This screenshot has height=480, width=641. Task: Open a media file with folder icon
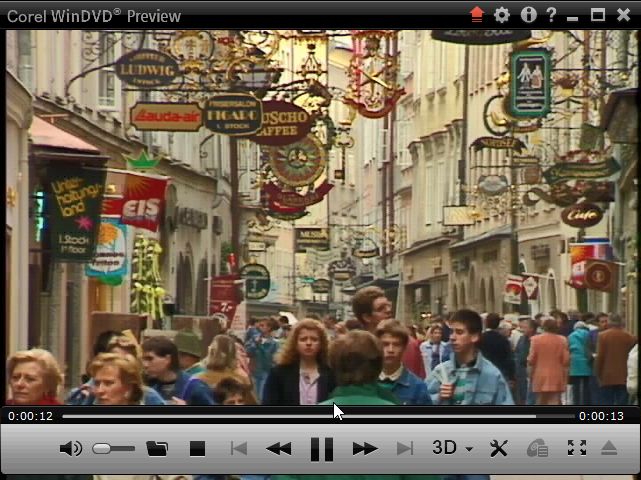pyautogui.click(x=157, y=449)
